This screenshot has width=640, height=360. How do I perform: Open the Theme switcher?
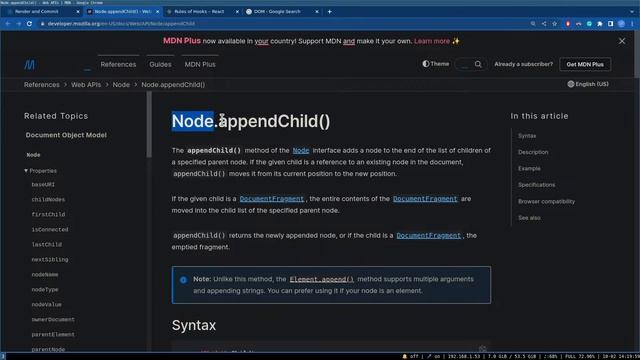pos(436,64)
